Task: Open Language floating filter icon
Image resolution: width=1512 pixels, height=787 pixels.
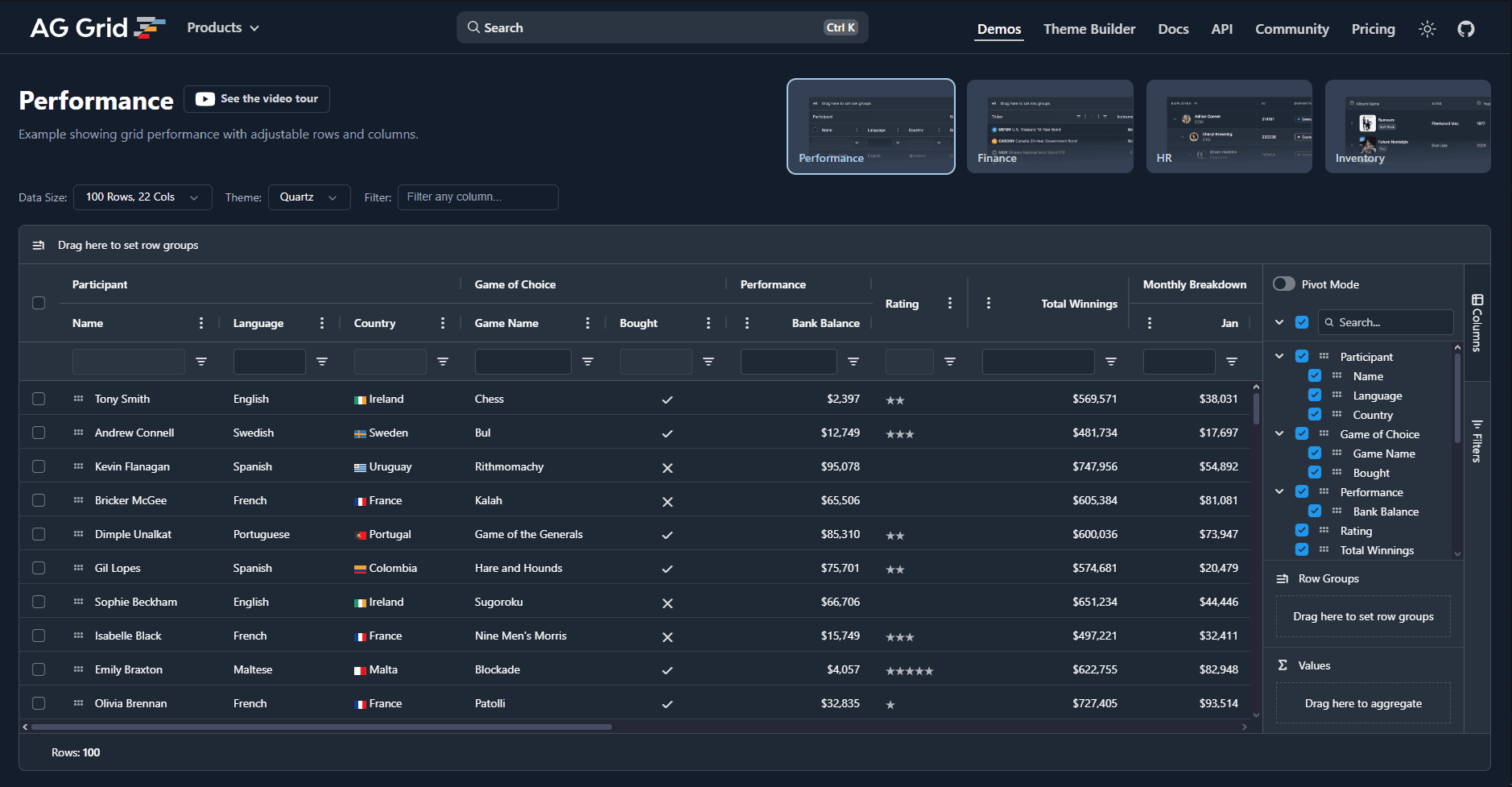Action: point(322,362)
